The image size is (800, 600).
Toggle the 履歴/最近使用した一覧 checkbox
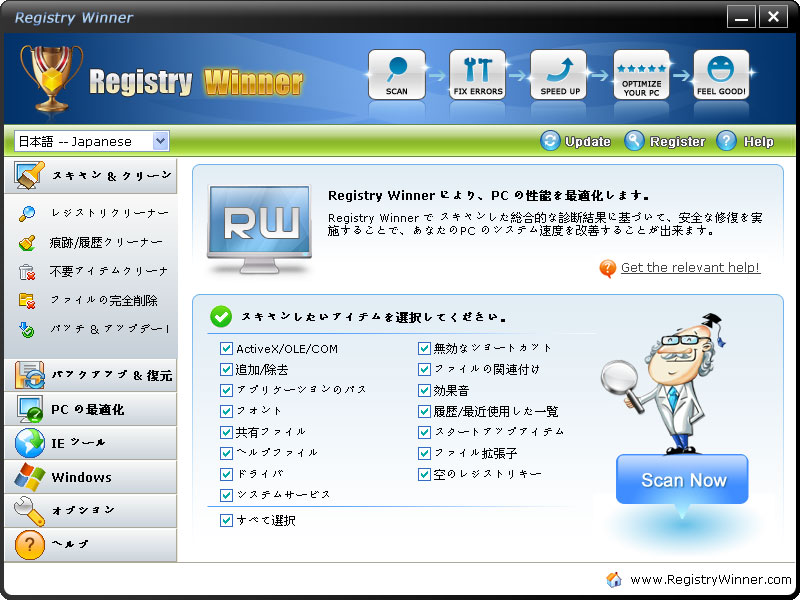[x=424, y=411]
